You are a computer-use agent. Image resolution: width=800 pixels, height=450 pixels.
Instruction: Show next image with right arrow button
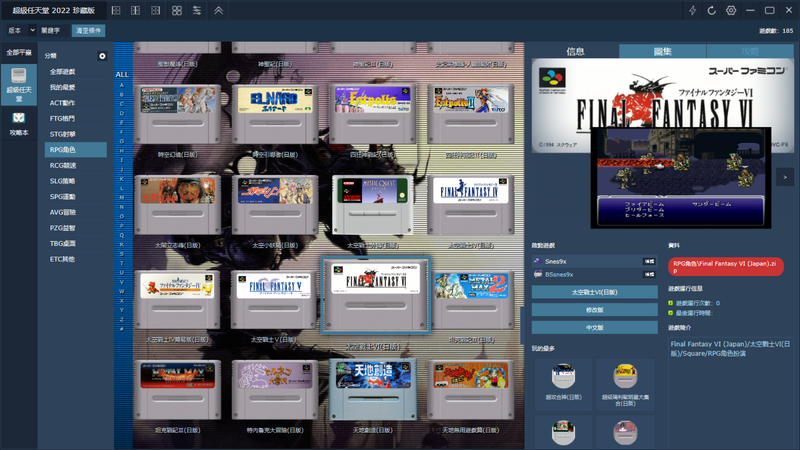(785, 177)
